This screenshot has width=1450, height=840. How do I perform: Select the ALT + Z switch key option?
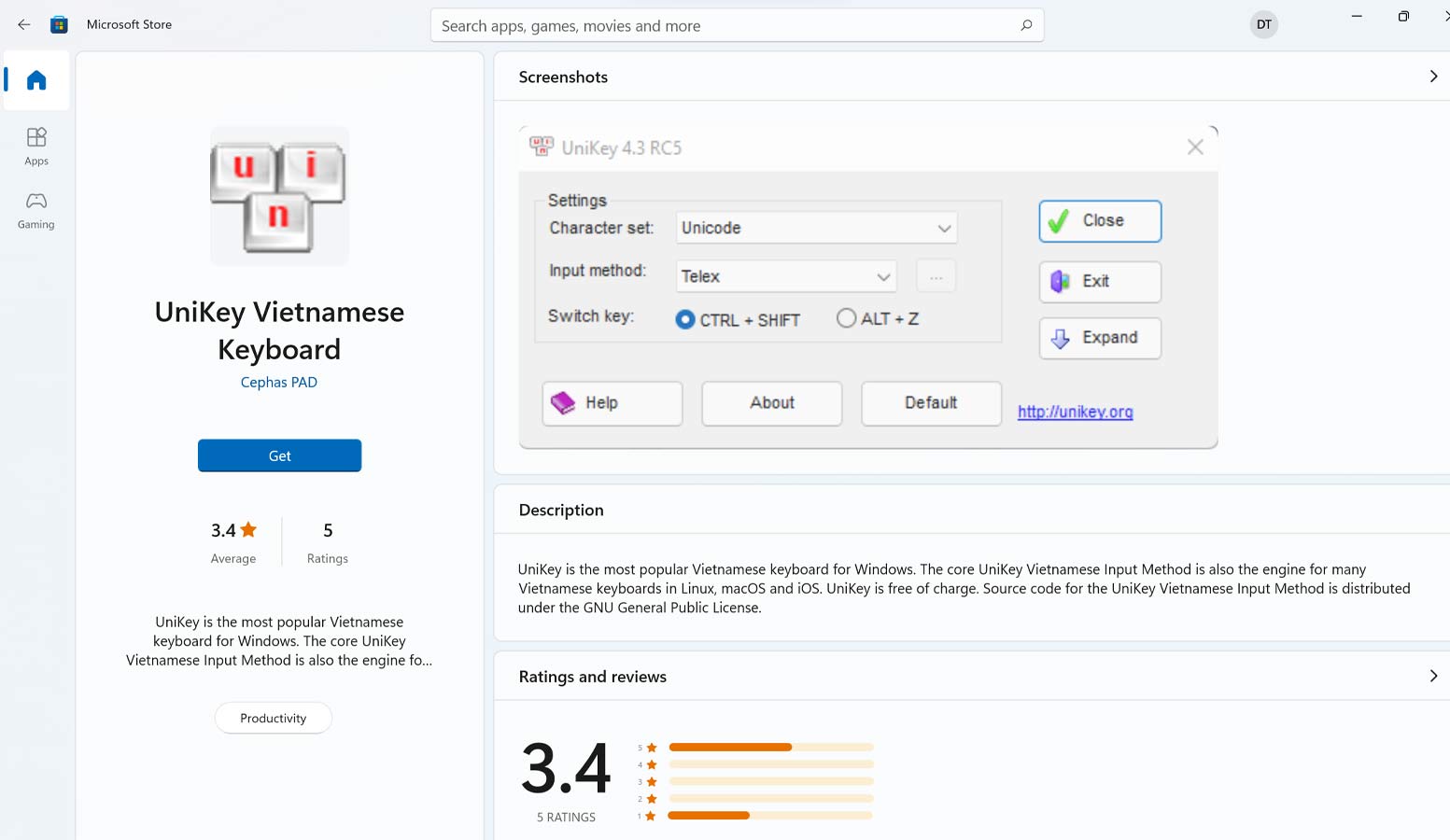click(x=878, y=318)
